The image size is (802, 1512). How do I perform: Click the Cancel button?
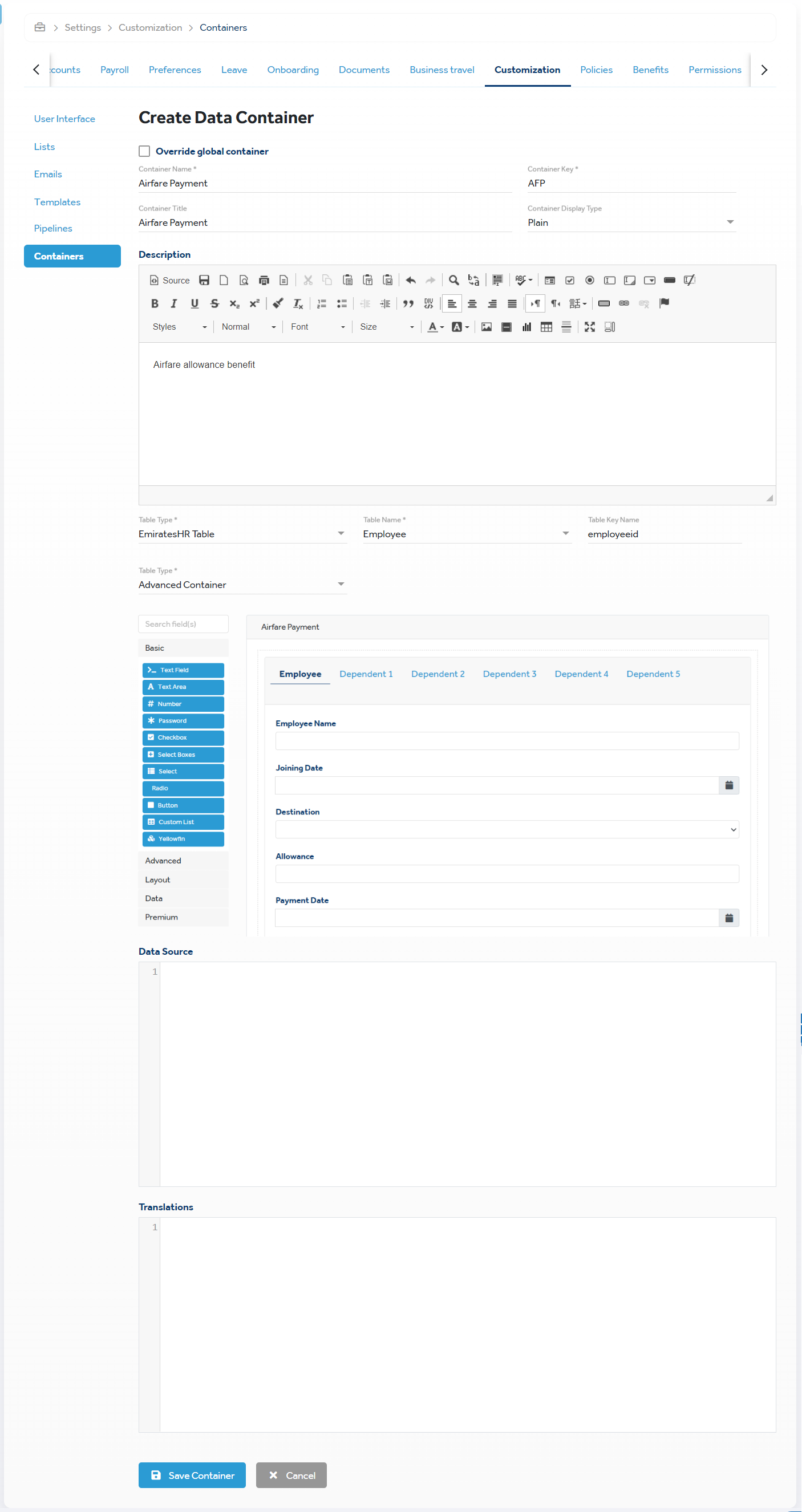pos(291,1475)
